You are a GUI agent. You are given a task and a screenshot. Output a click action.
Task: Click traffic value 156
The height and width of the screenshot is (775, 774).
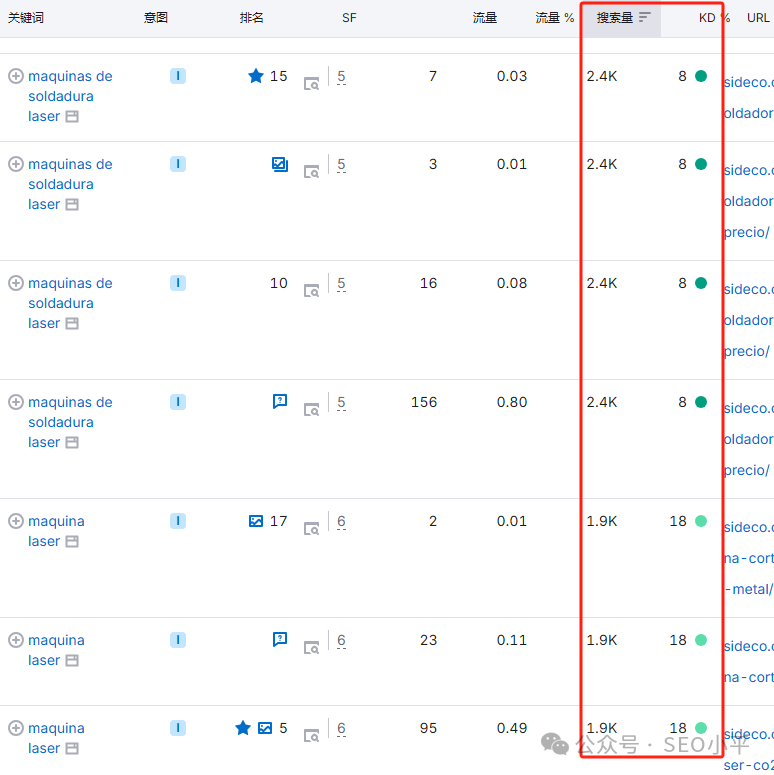(424, 402)
